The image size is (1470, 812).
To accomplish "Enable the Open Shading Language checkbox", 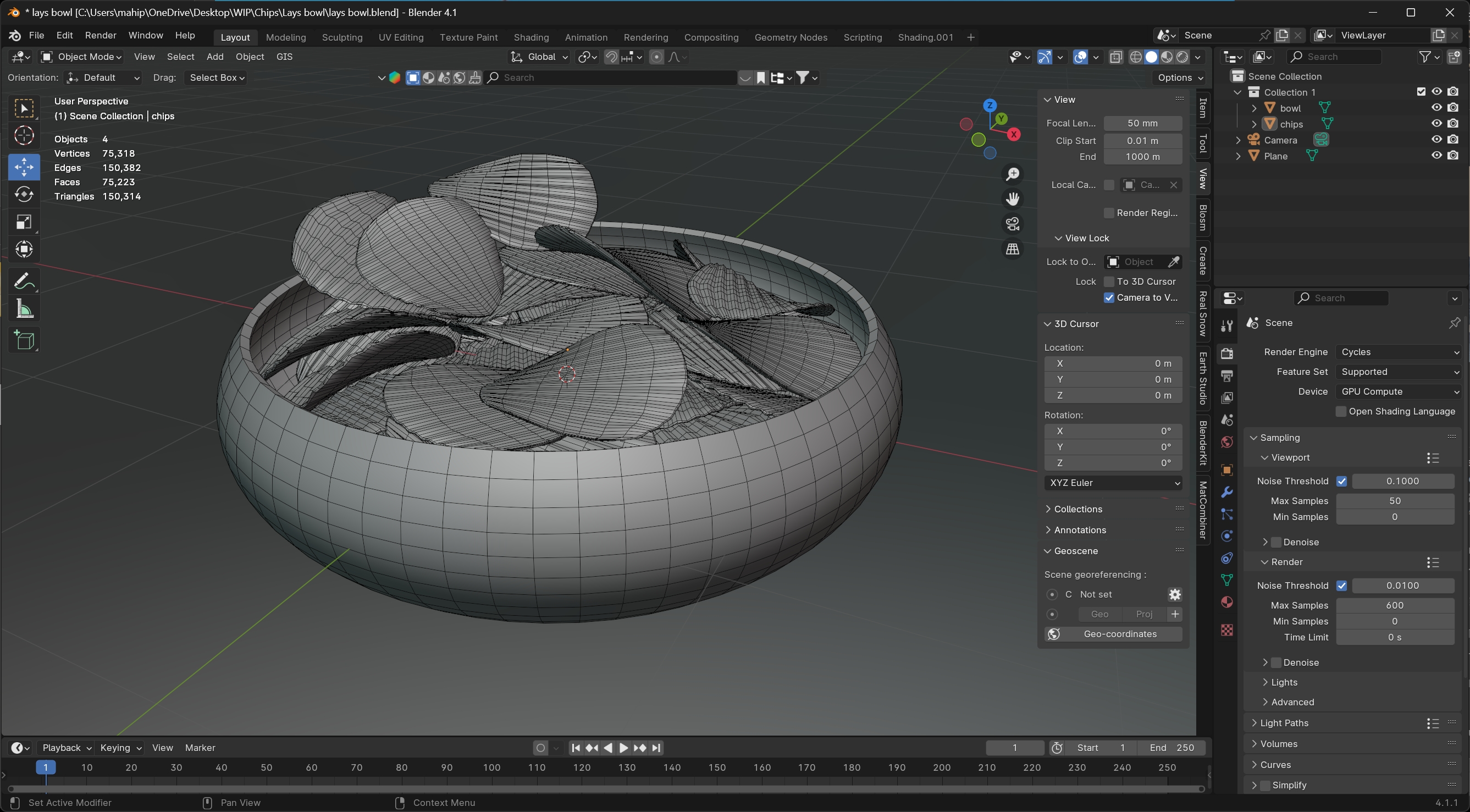I will 1341,411.
